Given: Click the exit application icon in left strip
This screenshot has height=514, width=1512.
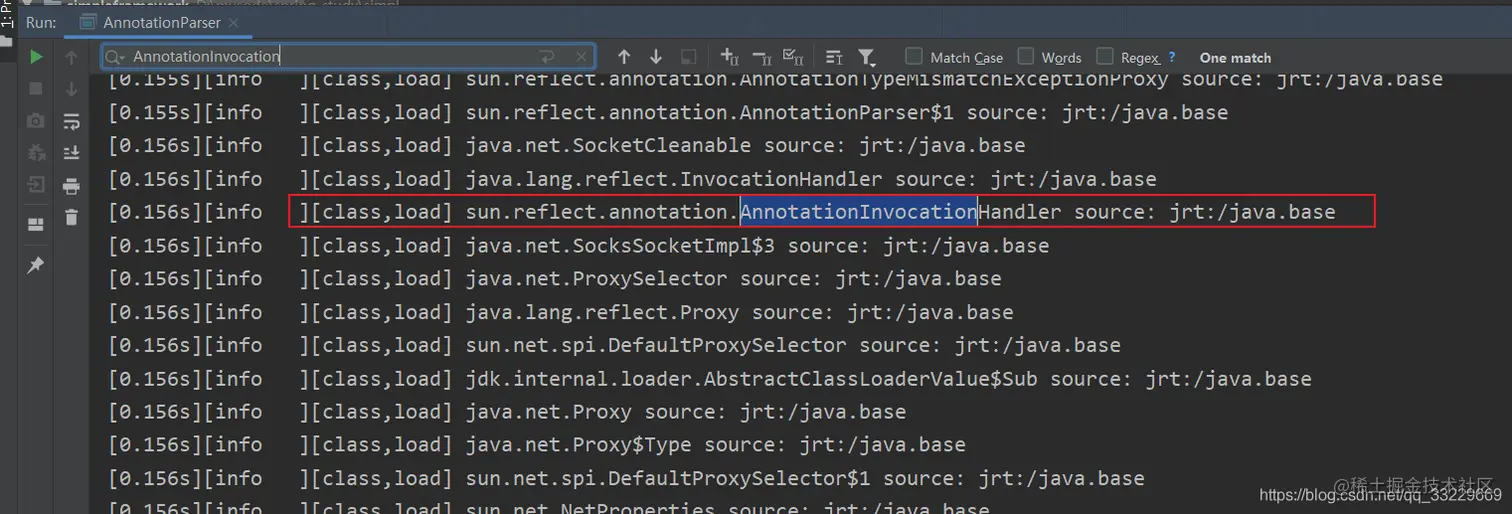Looking at the screenshot, I should [x=36, y=185].
